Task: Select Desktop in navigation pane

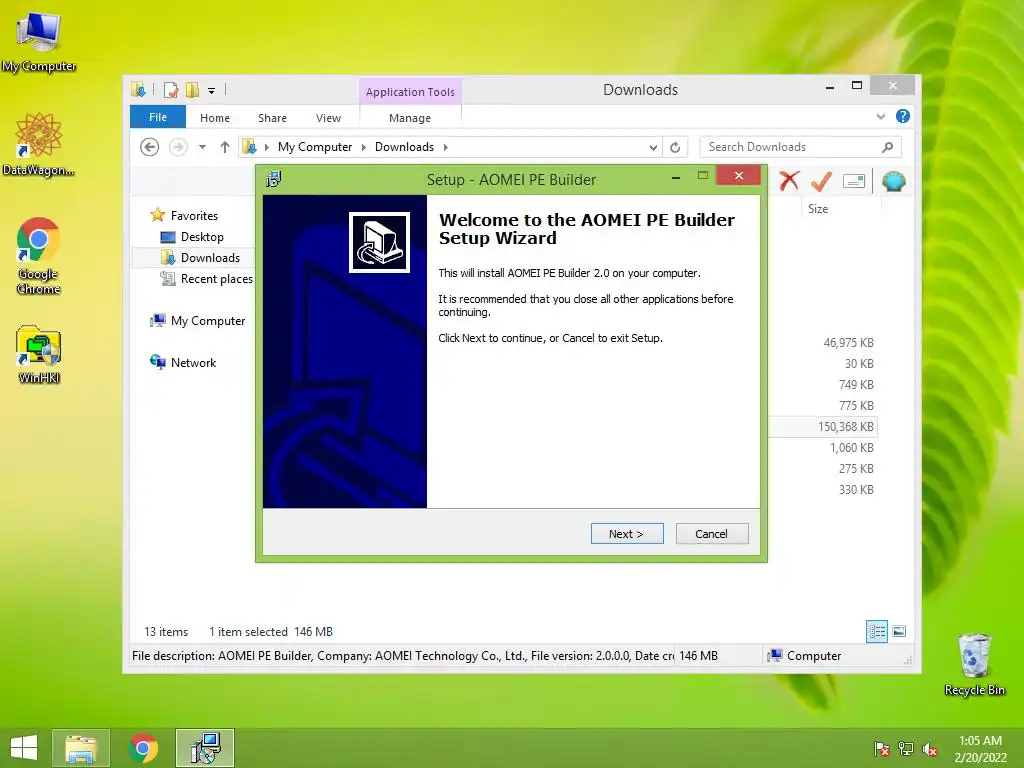Action: pyautogui.click(x=202, y=236)
